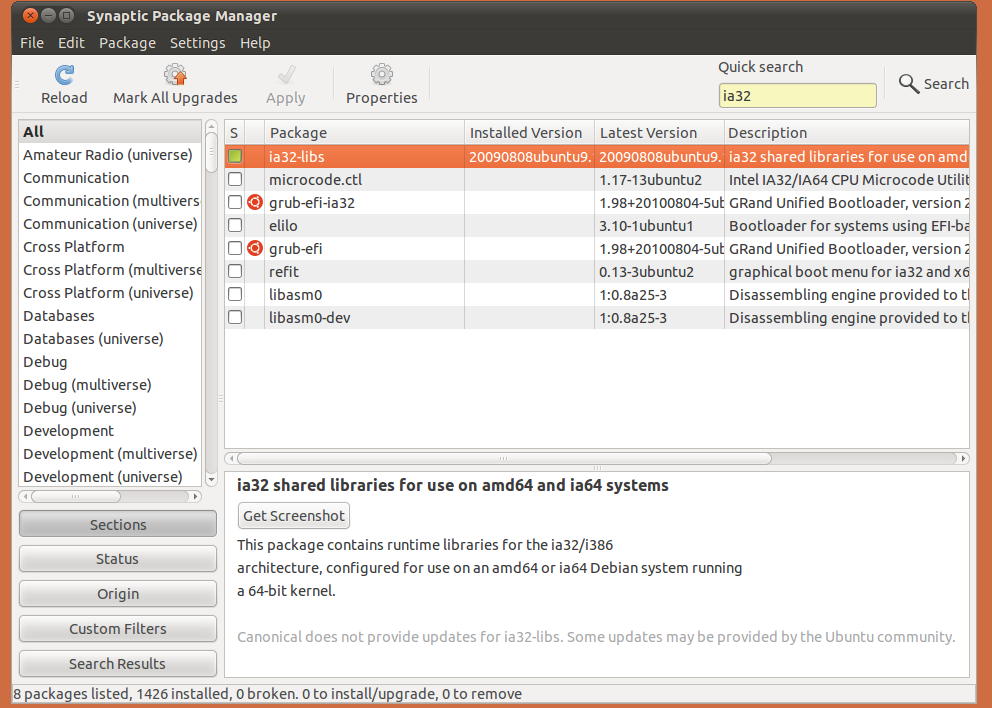Select the All section
The height and width of the screenshot is (708, 992).
pyautogui.click(x=110, y=132)
